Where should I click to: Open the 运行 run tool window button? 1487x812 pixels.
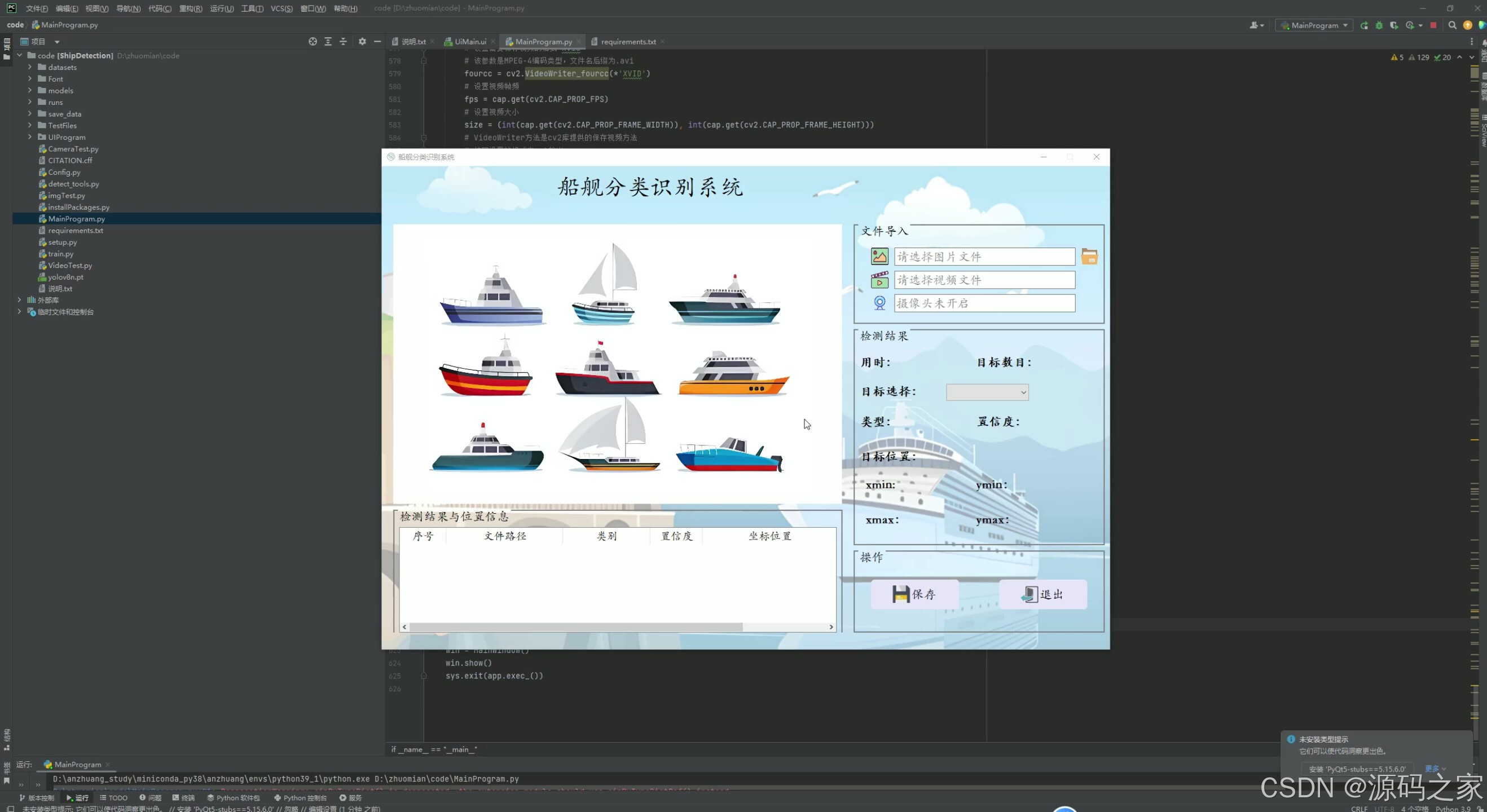point(77,797)
